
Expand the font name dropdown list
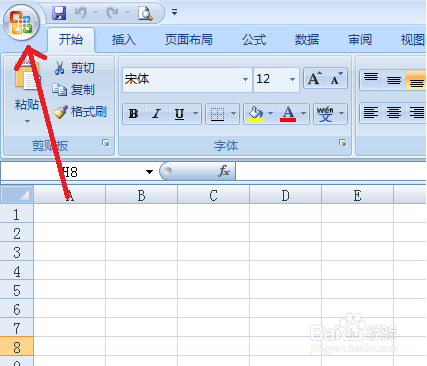[246, 79]
